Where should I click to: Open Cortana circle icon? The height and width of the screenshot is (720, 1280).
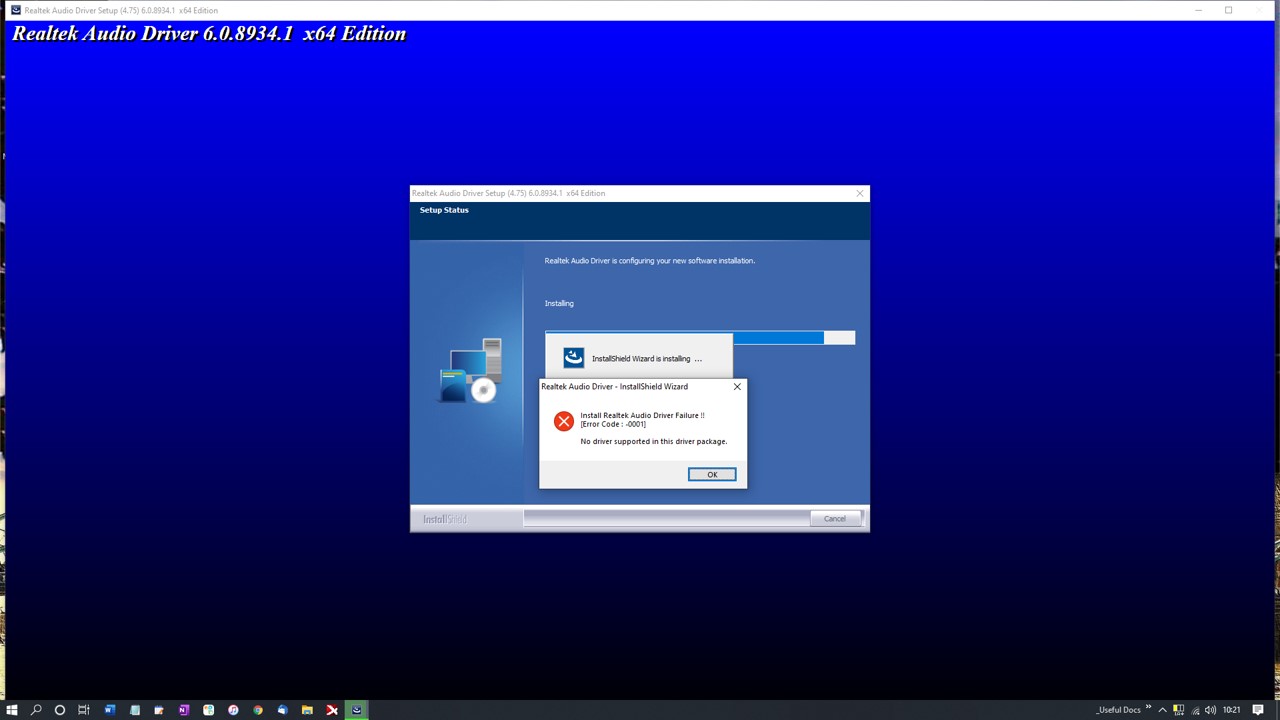point(60,710)
